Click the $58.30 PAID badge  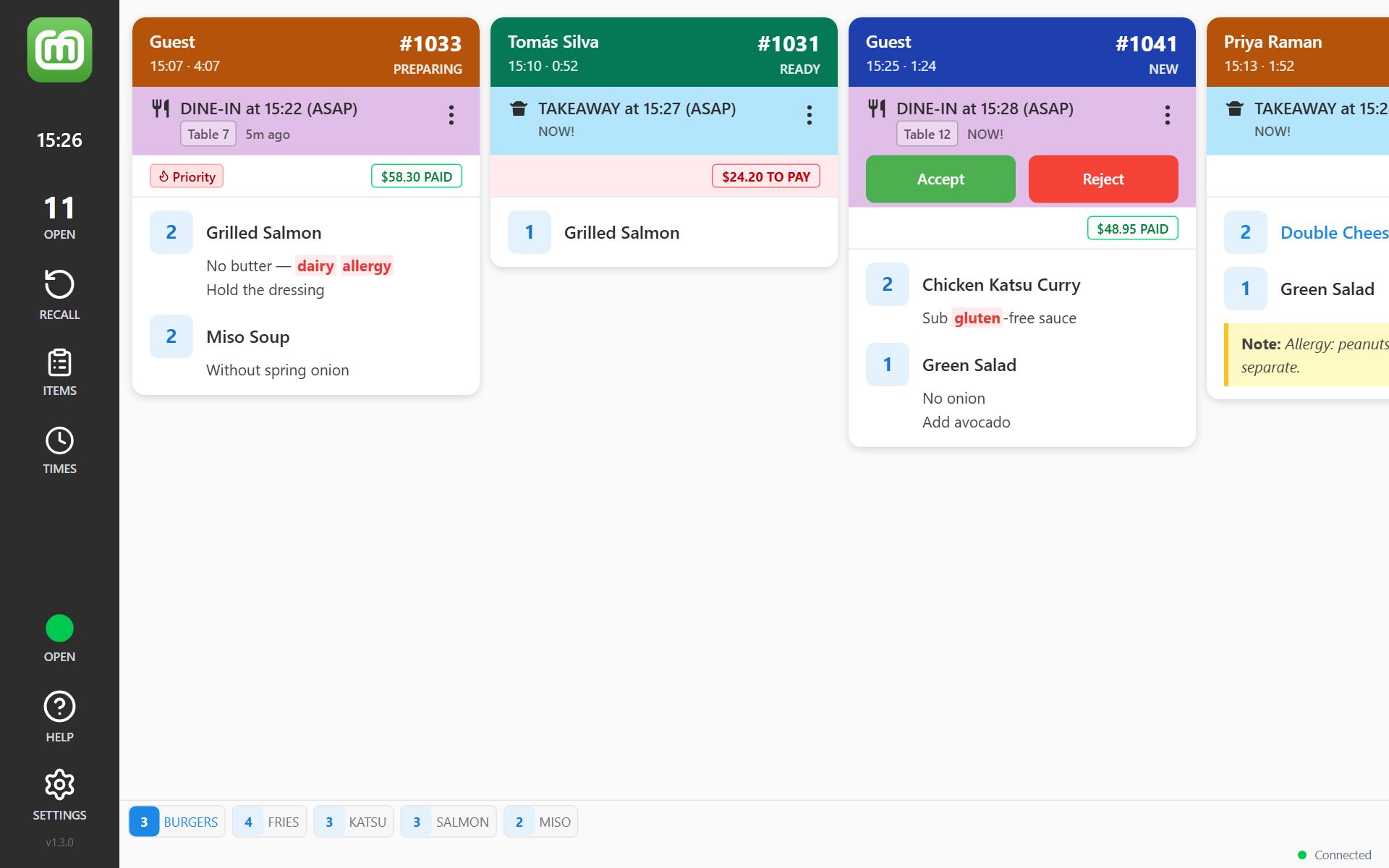tap(417, 176)
